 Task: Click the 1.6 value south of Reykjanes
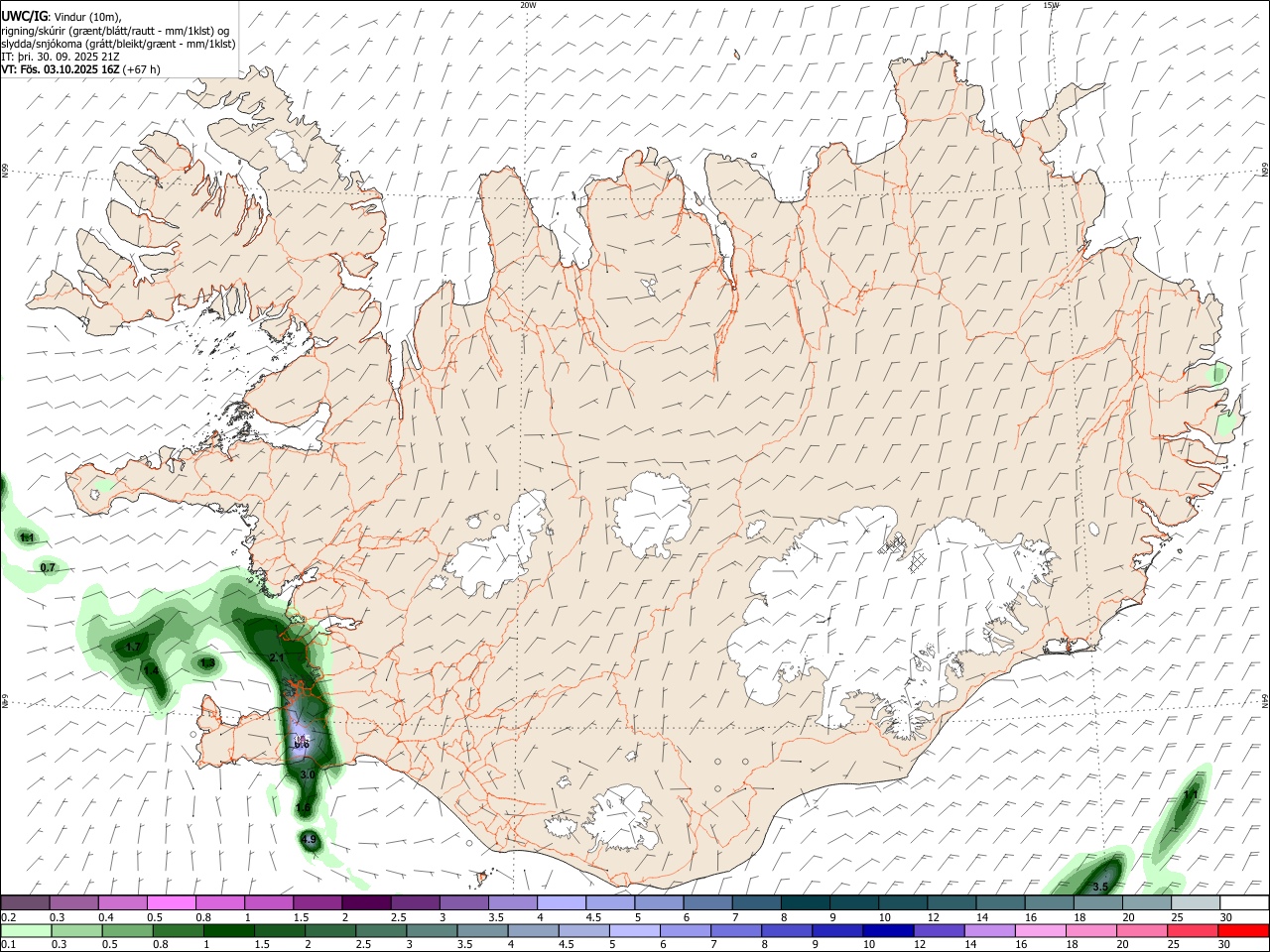(304, 809)
